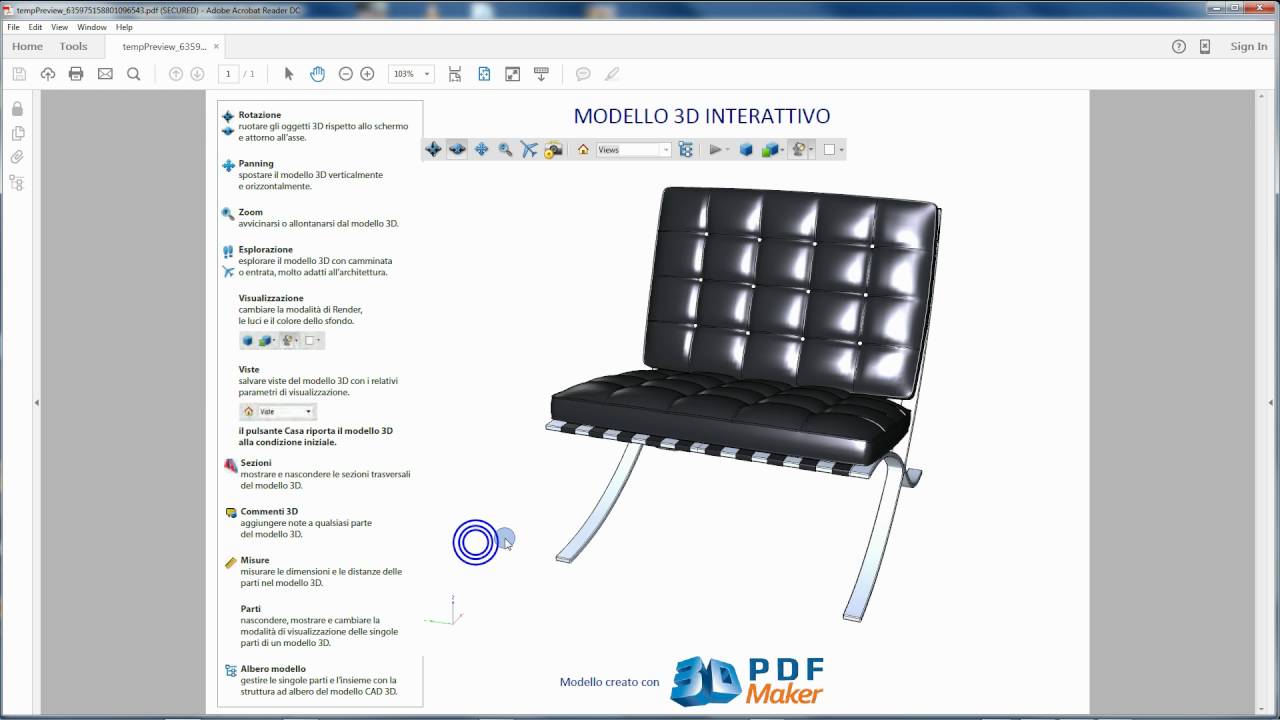This screenshot has width=1280, height=720.
Task: Switch to the Home tab
Action: click(27, 46)
